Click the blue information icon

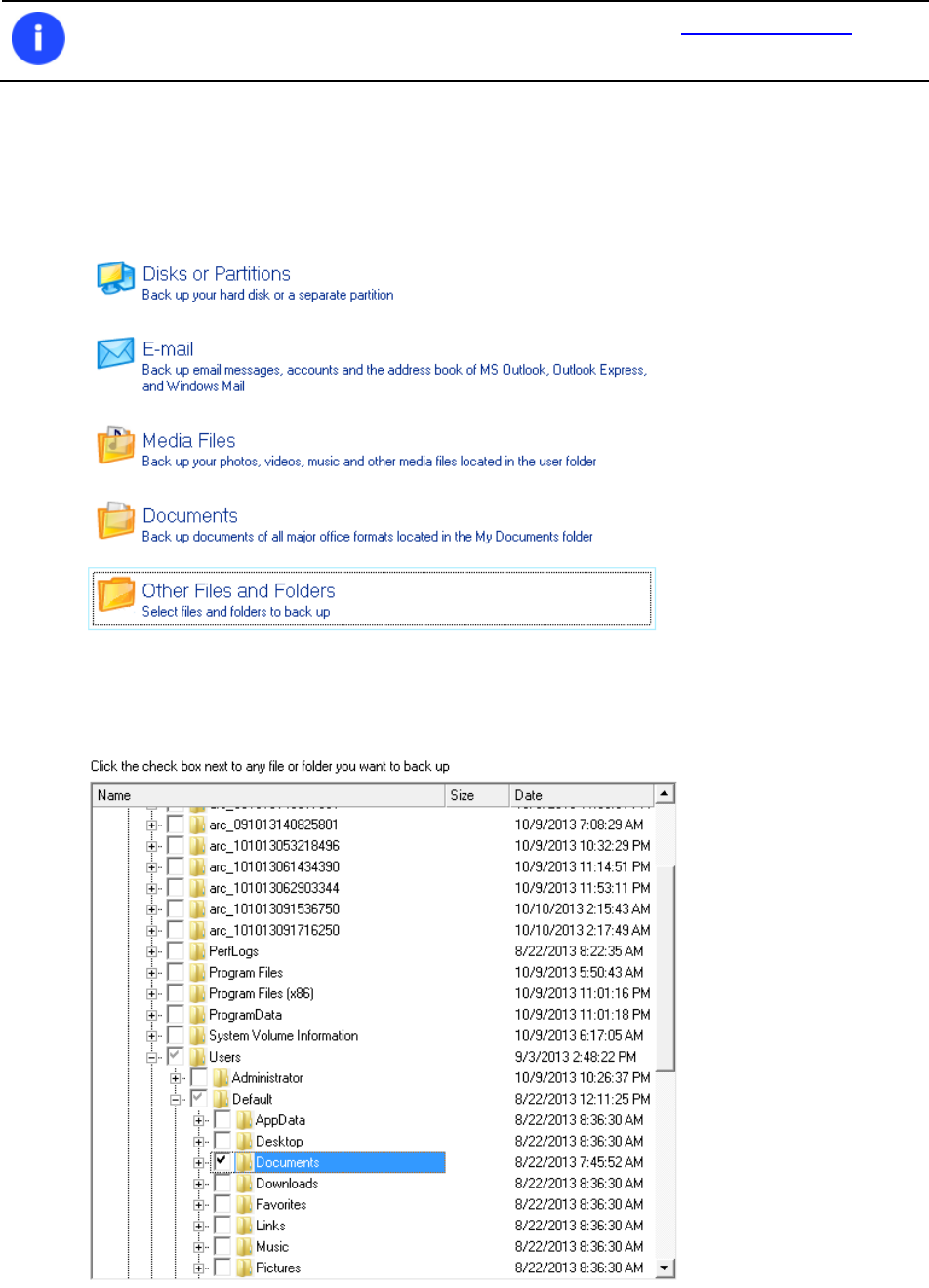[x=38, y=39]
